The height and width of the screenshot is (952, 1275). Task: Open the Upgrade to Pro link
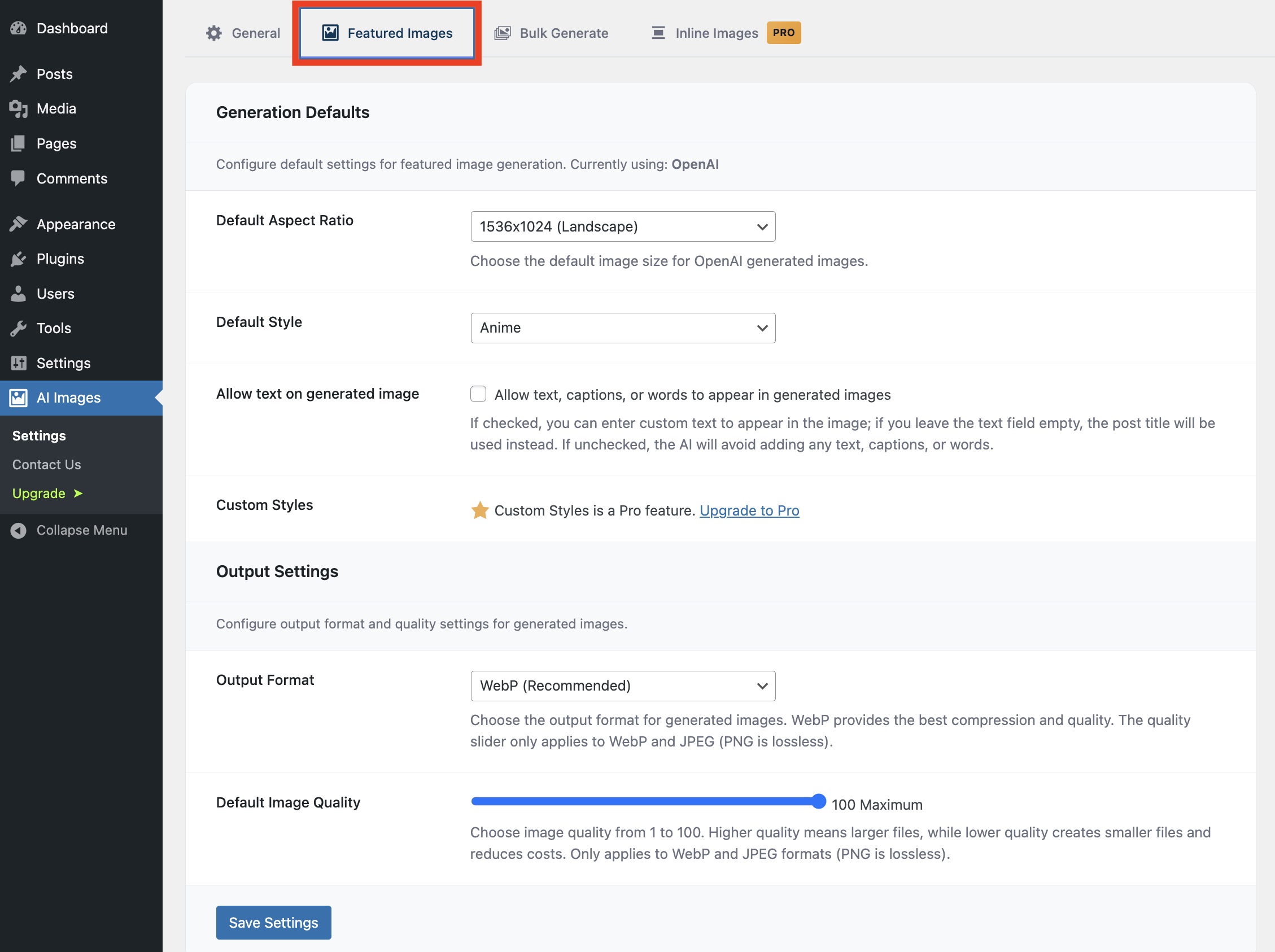pos(749,510)
